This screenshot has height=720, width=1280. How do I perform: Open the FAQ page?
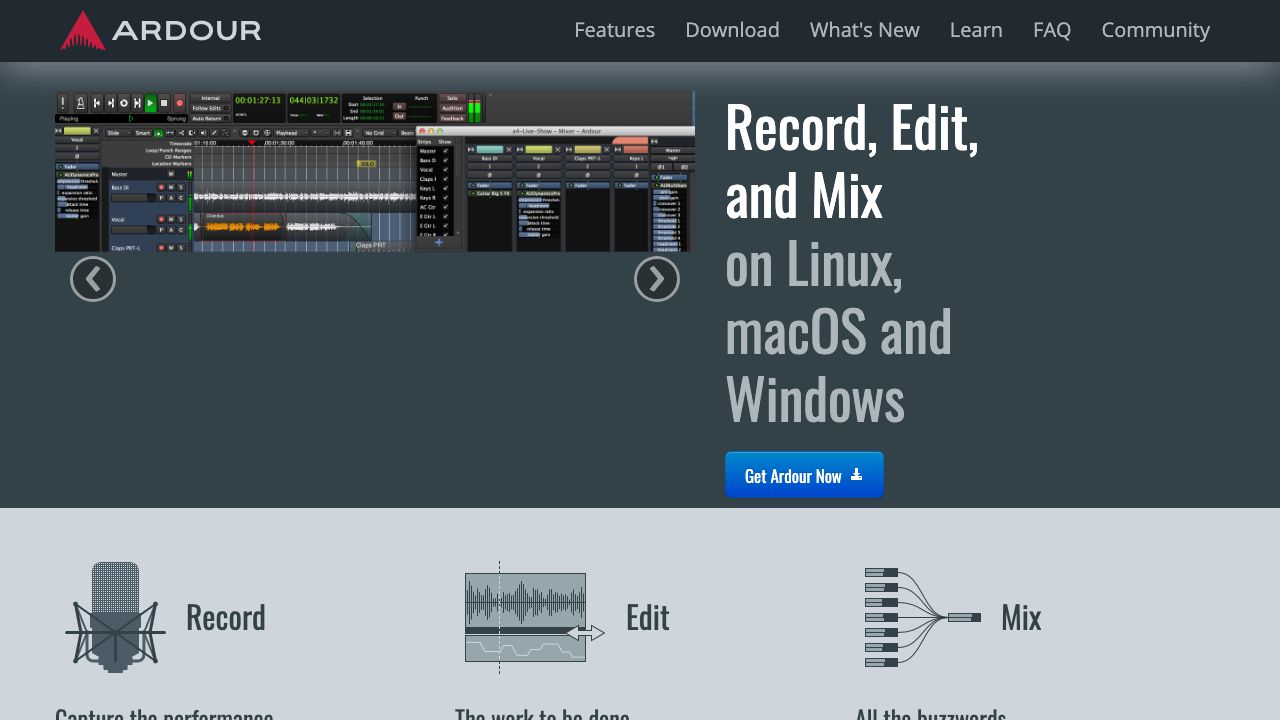[1052, 30]
